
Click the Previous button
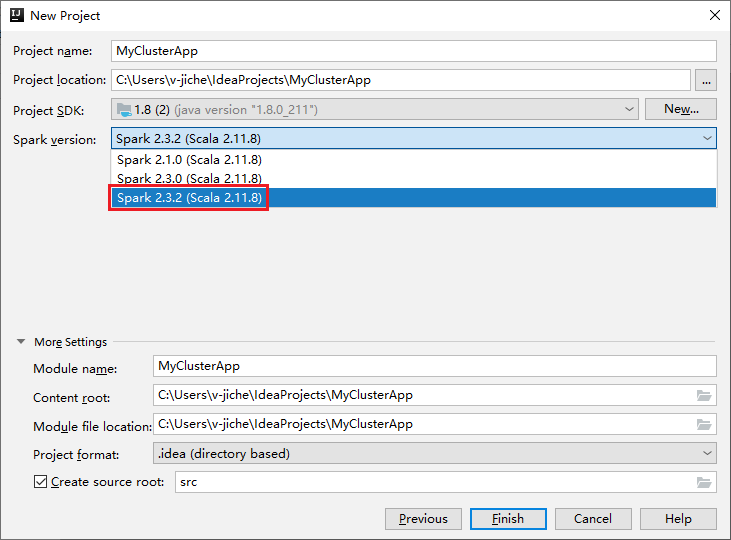click(x=423, y=519)
